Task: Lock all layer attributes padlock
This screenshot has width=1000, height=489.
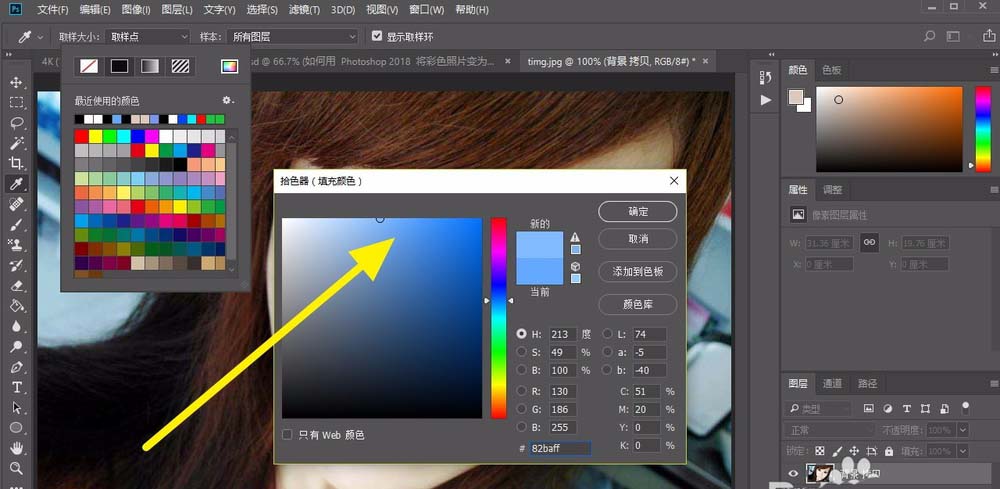Action: pos(888,451)
